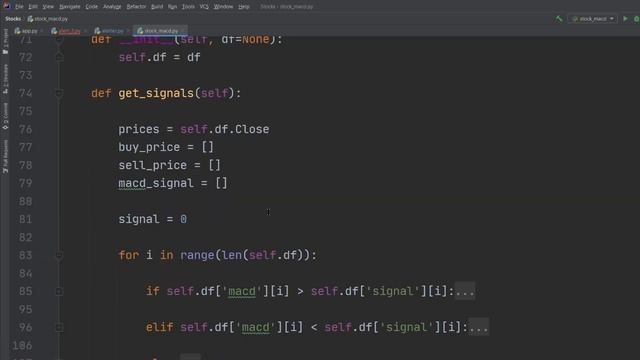Viewport: 640px width, 360px height.
Task: Click the get_signals function name
Action: pyautogui.click(x=156, y=93)
